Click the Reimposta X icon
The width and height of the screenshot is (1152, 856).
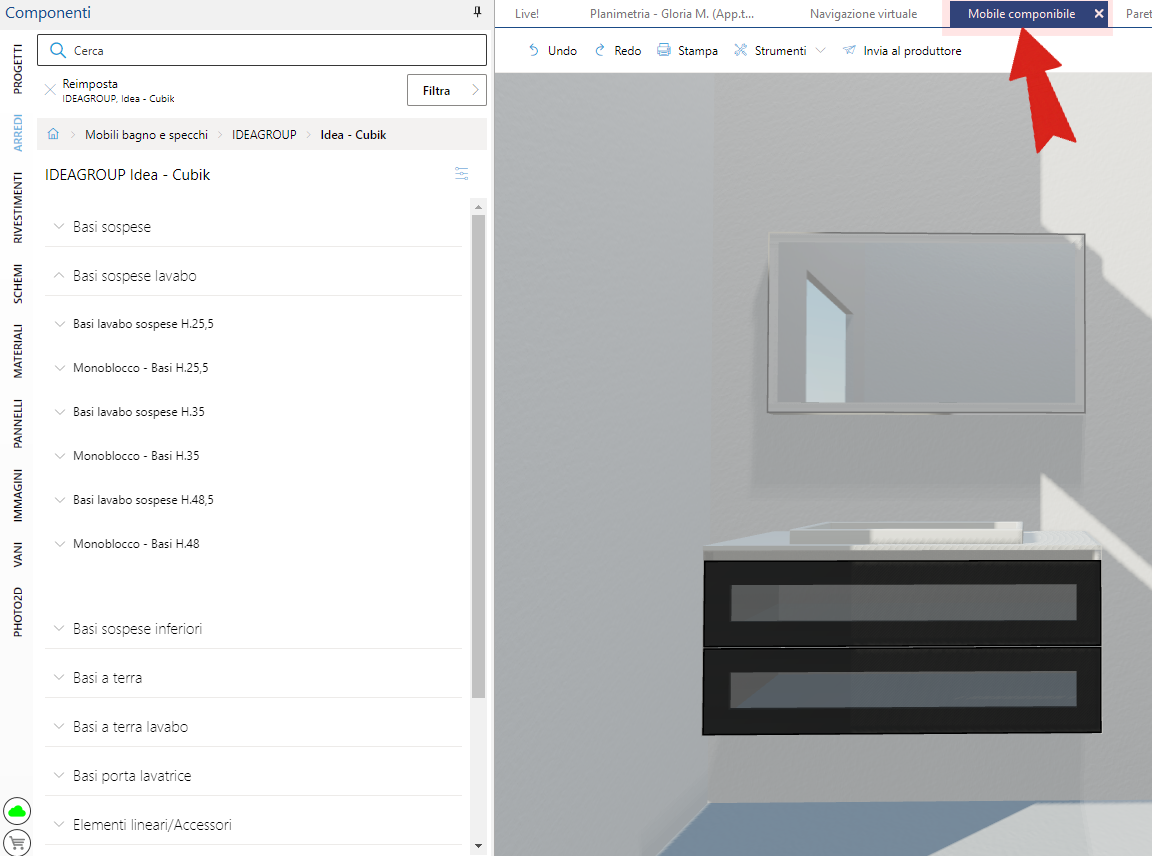pyautogui.click(x=50, y=90)
